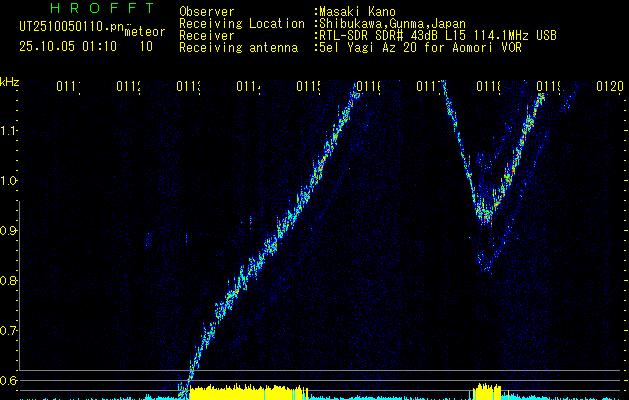Click the 0113 time axis marker
629x400 pixels.
point(188,87)
